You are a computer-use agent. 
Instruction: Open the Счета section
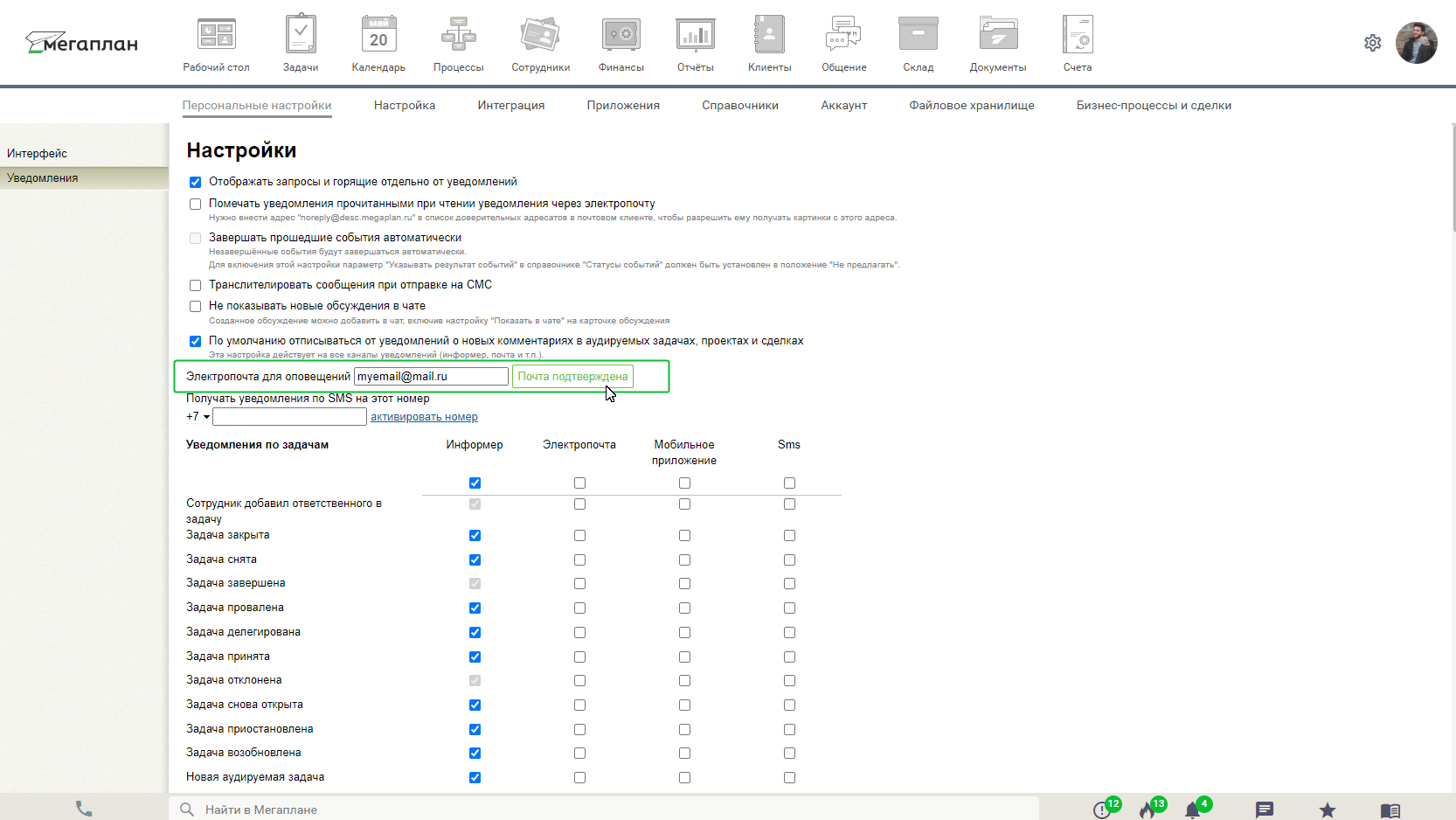pos(1078,44)
